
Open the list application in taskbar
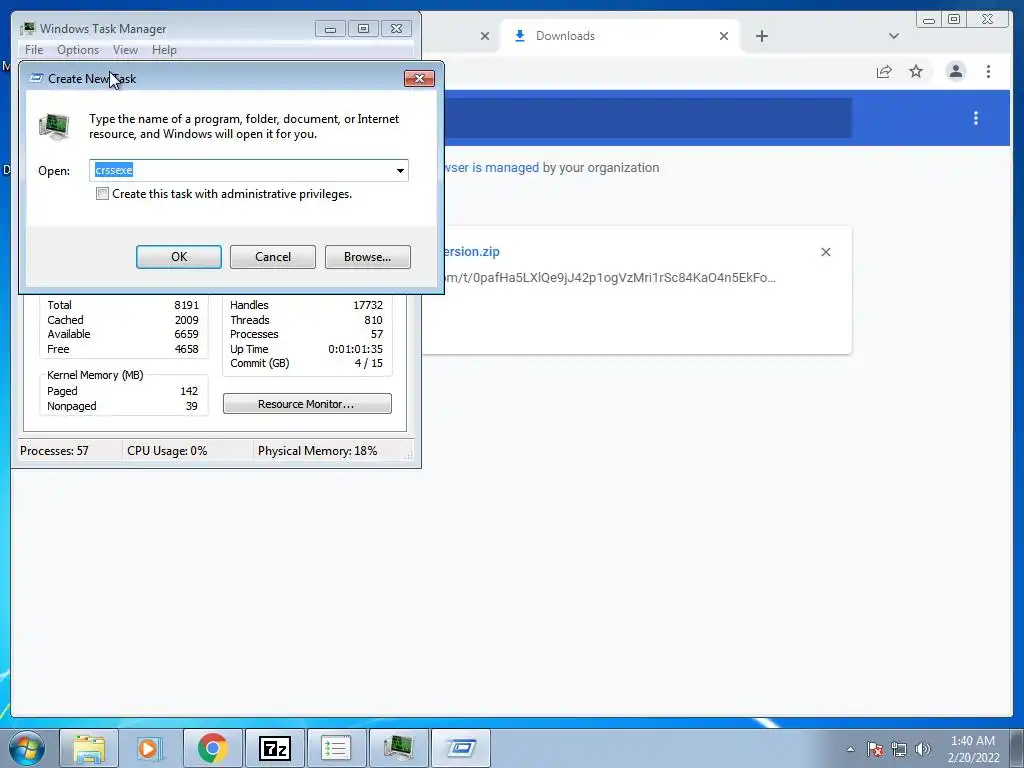pyautogui.click(x=336, y=748)
